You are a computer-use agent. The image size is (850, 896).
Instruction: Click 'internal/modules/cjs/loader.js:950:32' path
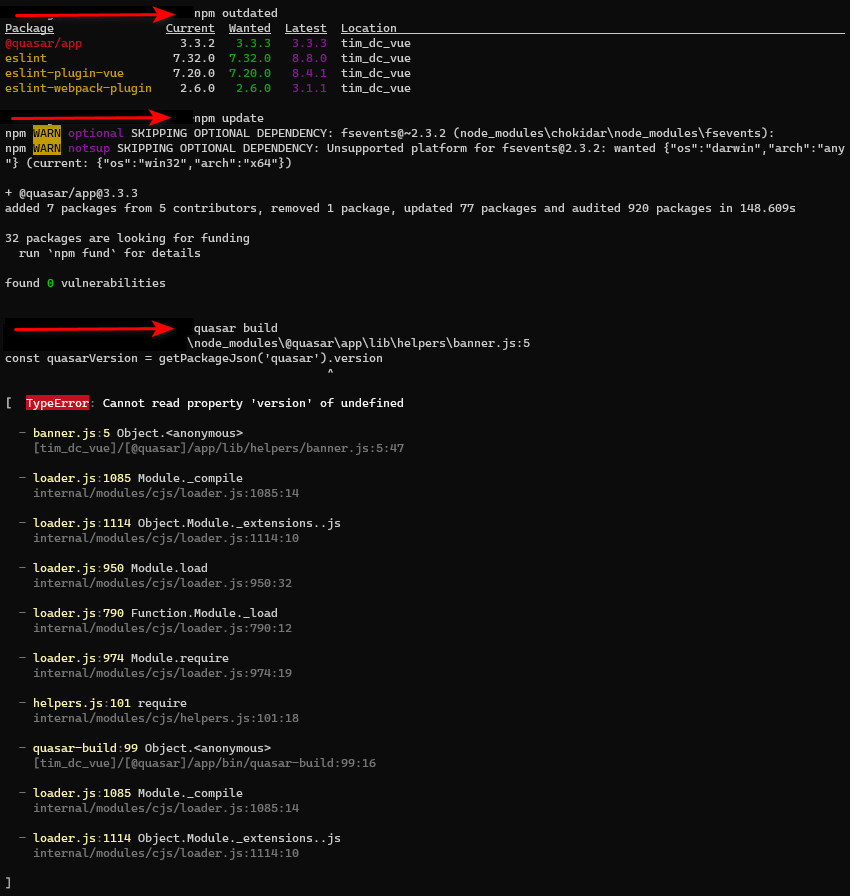(162, 583)
